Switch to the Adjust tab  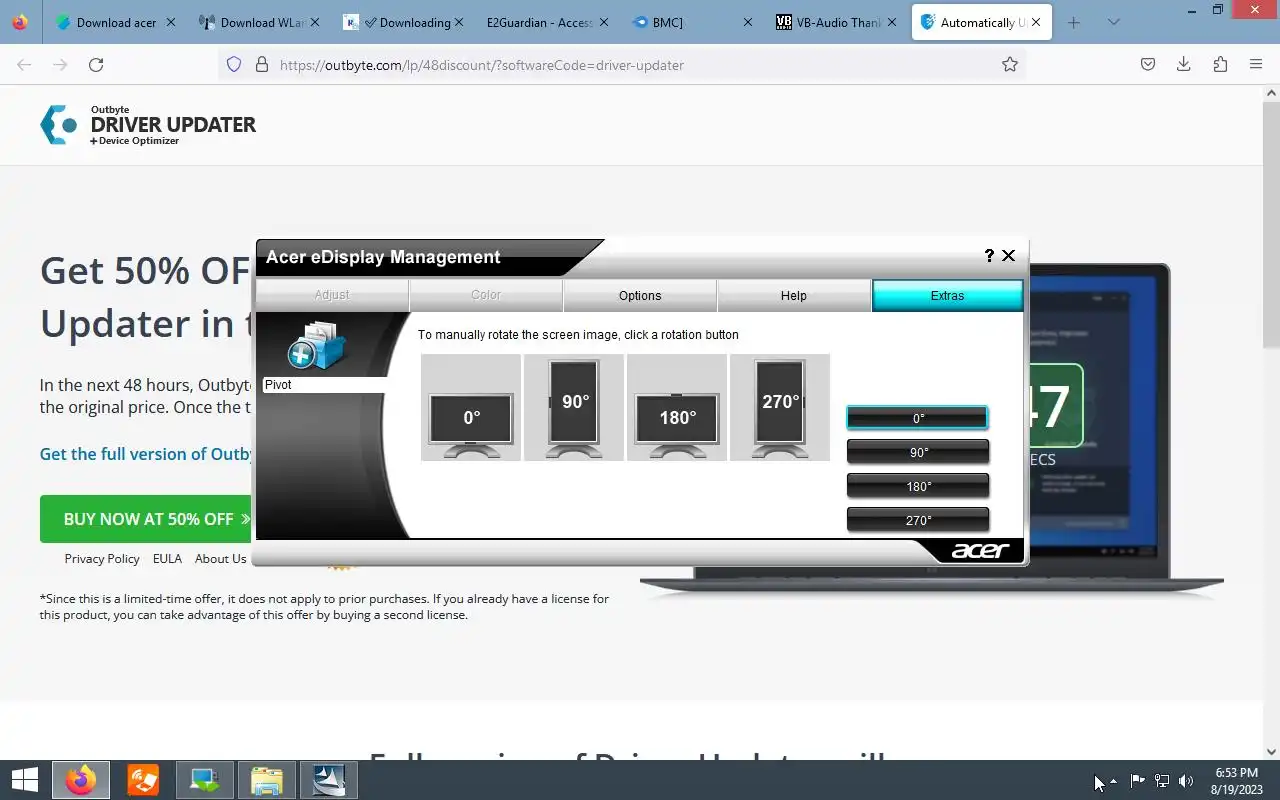[332, 295]
